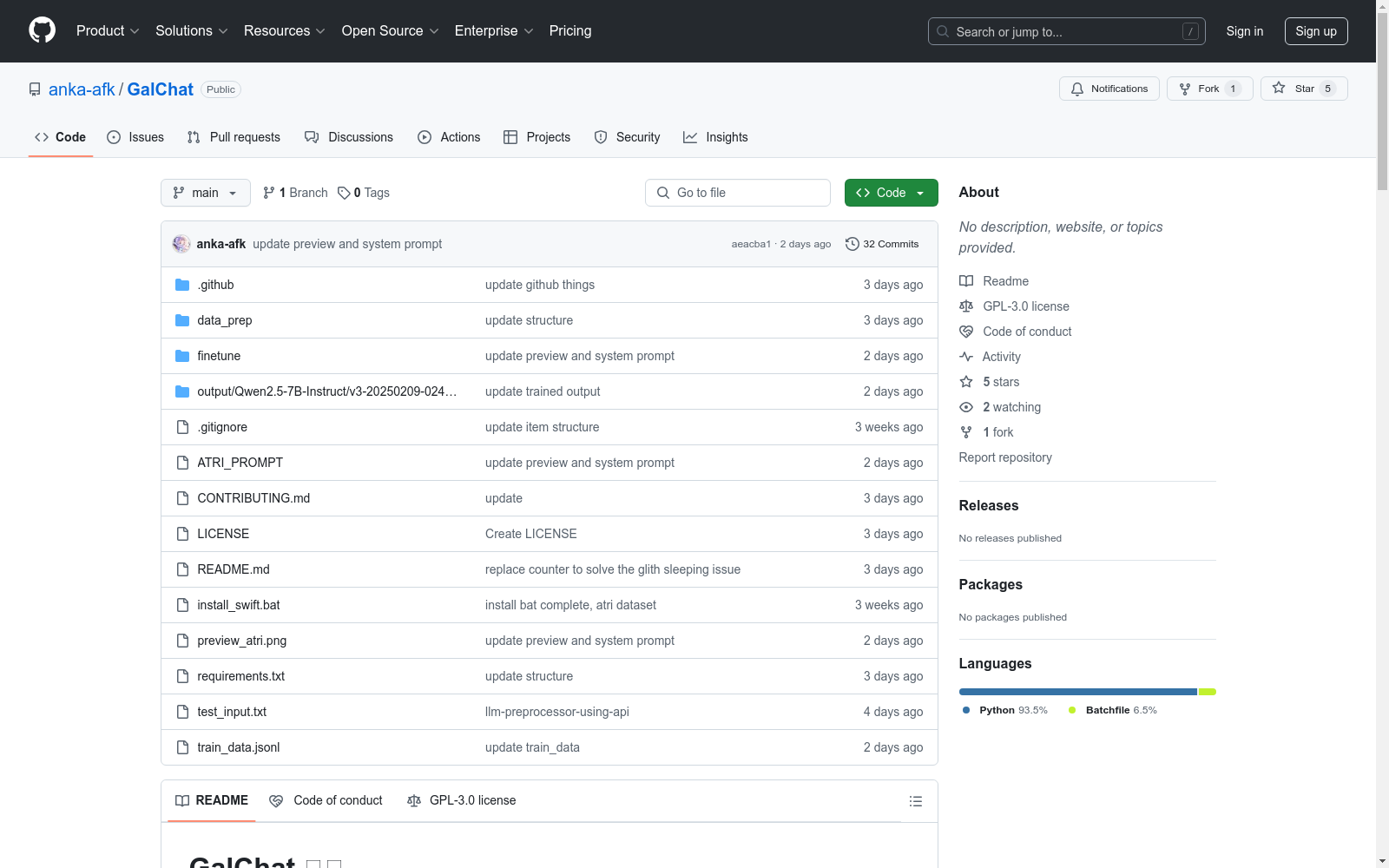Click the Fork icon
The height and width of the screenshot is (868, 1389).
point(1185,89)
